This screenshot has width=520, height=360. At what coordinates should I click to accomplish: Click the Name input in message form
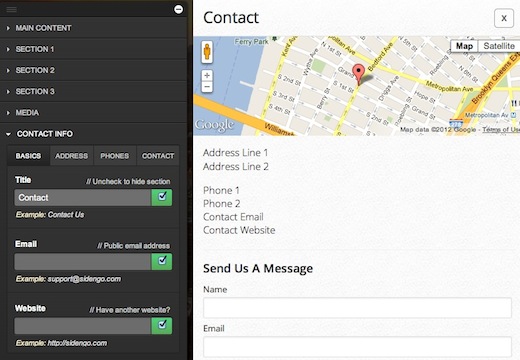[357, 308]
